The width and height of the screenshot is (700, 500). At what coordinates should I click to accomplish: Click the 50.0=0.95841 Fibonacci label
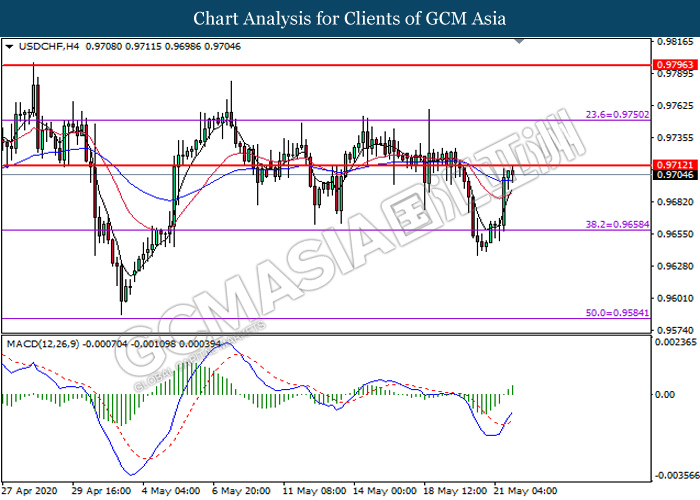click(617, 313)
